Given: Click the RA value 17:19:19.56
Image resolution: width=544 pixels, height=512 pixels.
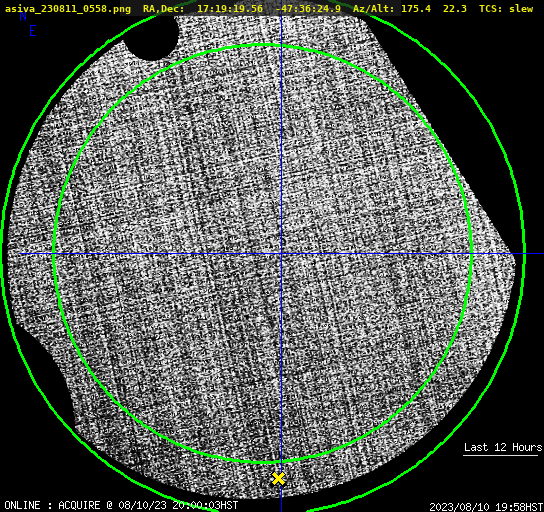Looking at the screenshot, I should (230, 9).
